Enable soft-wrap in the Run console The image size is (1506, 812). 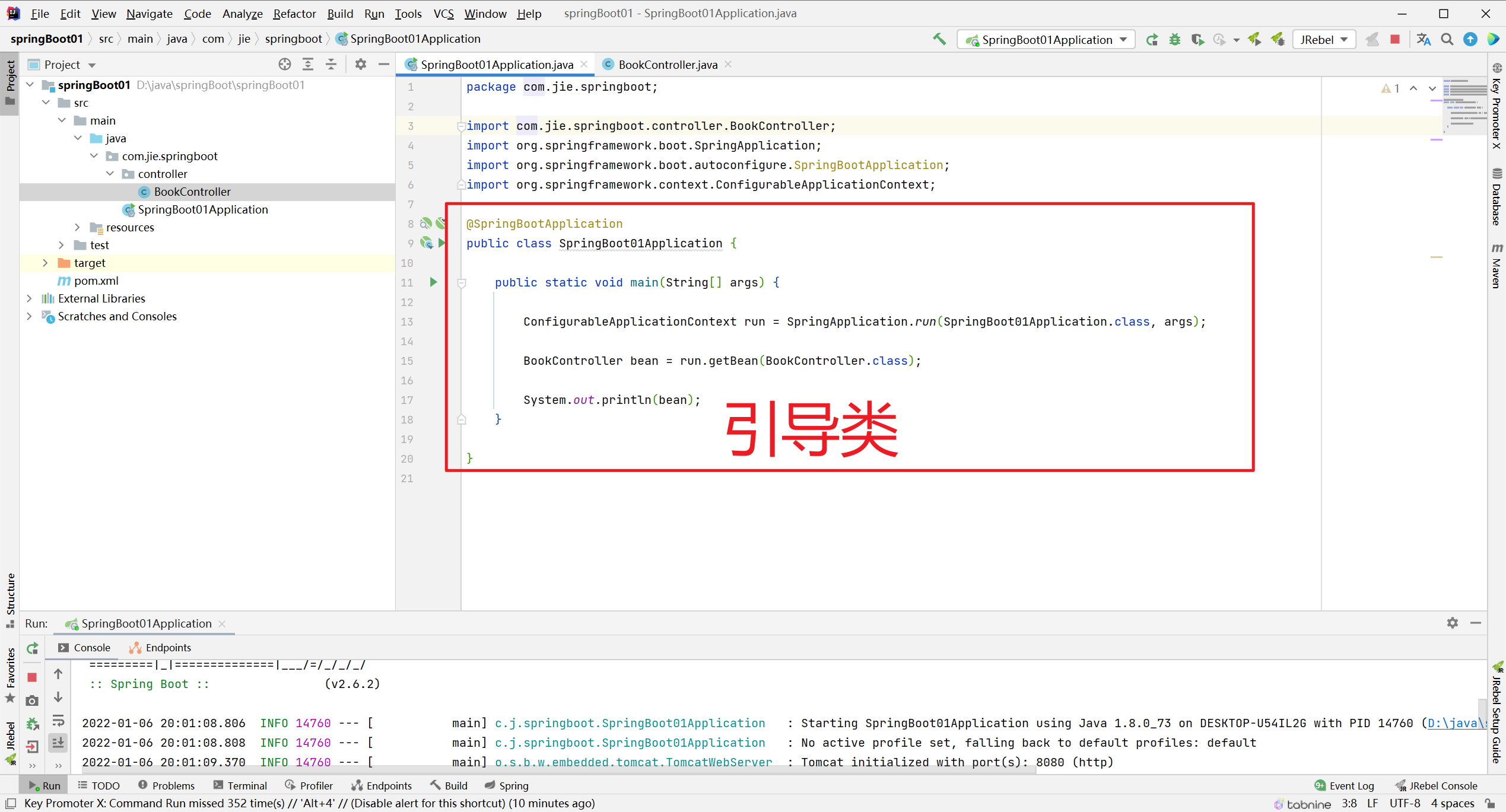click(59, 722)
